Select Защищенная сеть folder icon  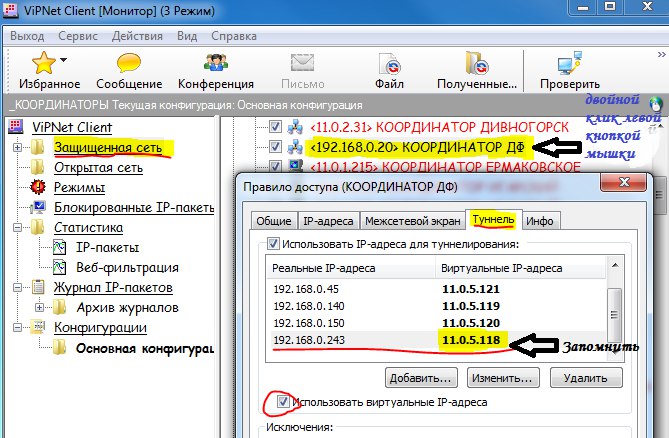[x=38, y=147]
